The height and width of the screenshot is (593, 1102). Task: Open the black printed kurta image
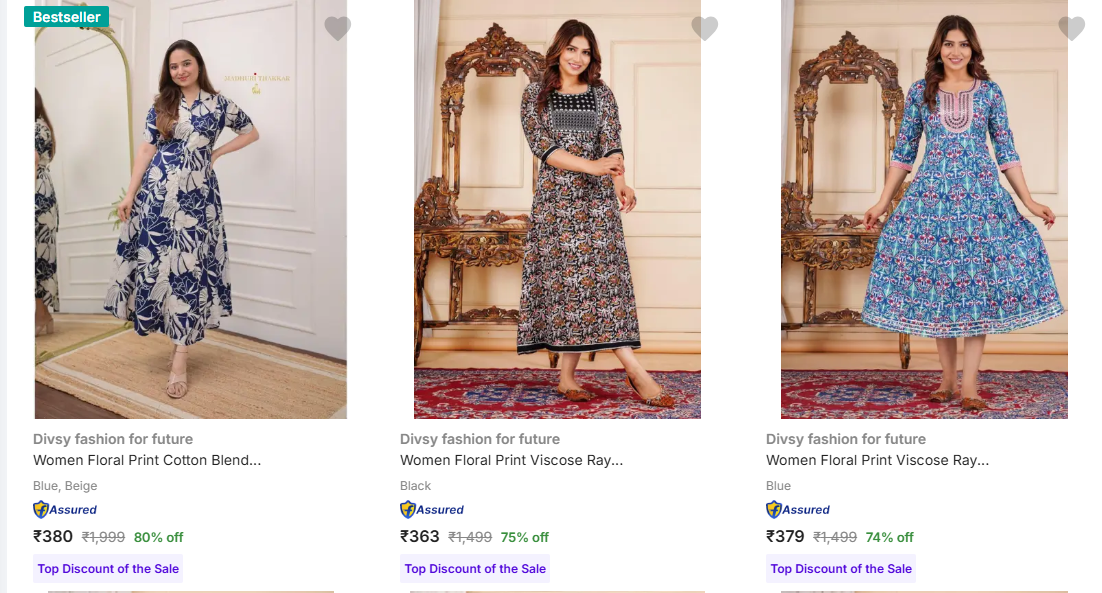(x=557, y=220)
